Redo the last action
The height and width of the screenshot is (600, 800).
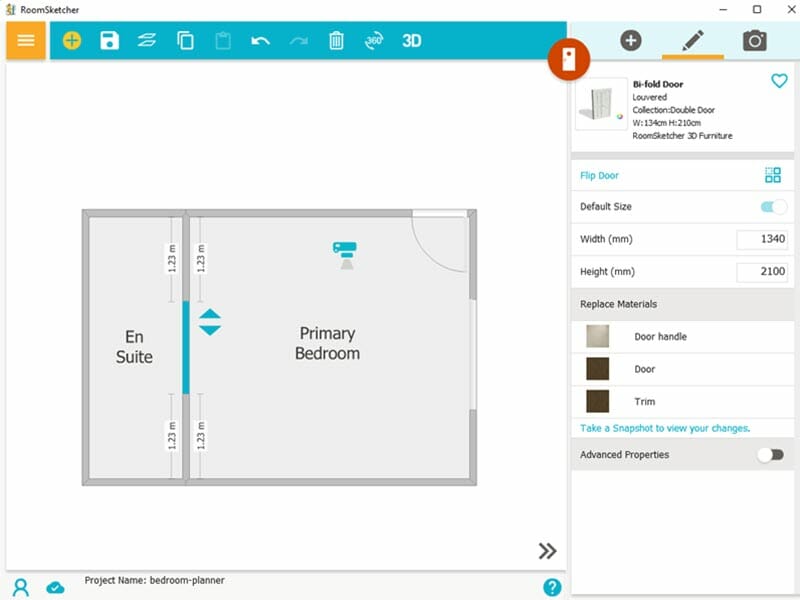(297, 41)
